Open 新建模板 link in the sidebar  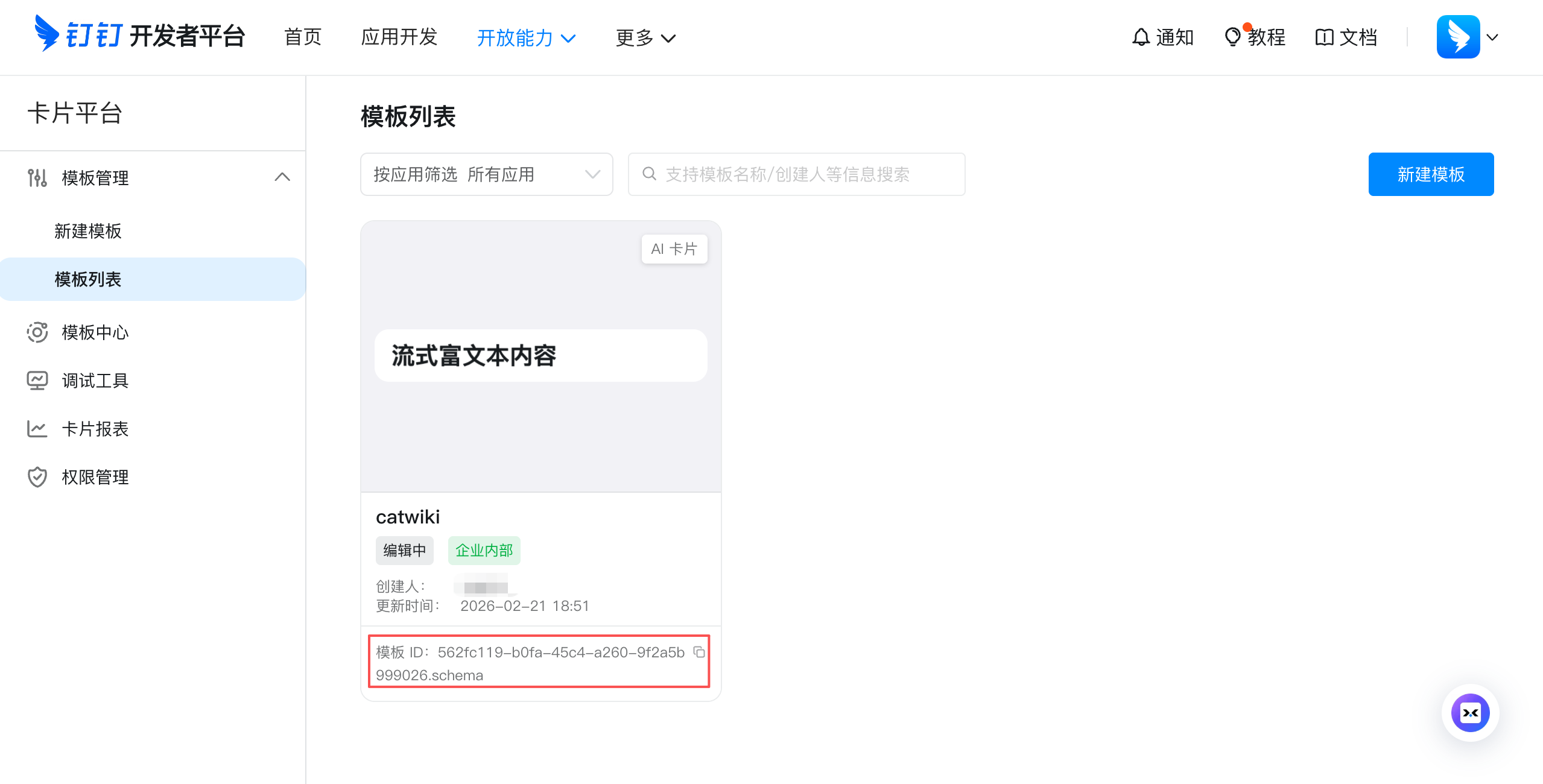coord(88,230)
